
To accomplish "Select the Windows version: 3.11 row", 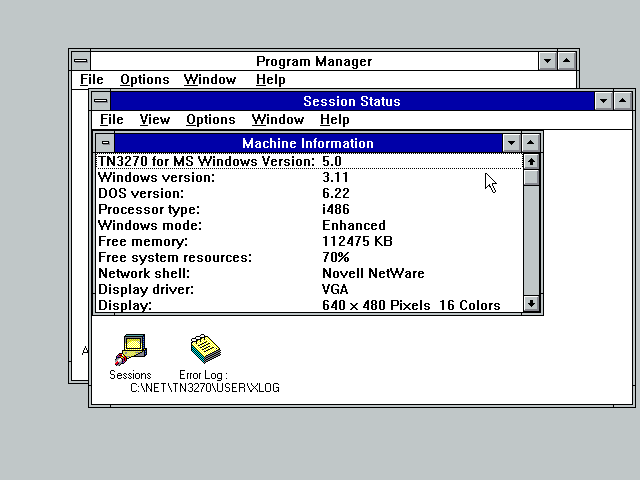I will tap(309, 177).
